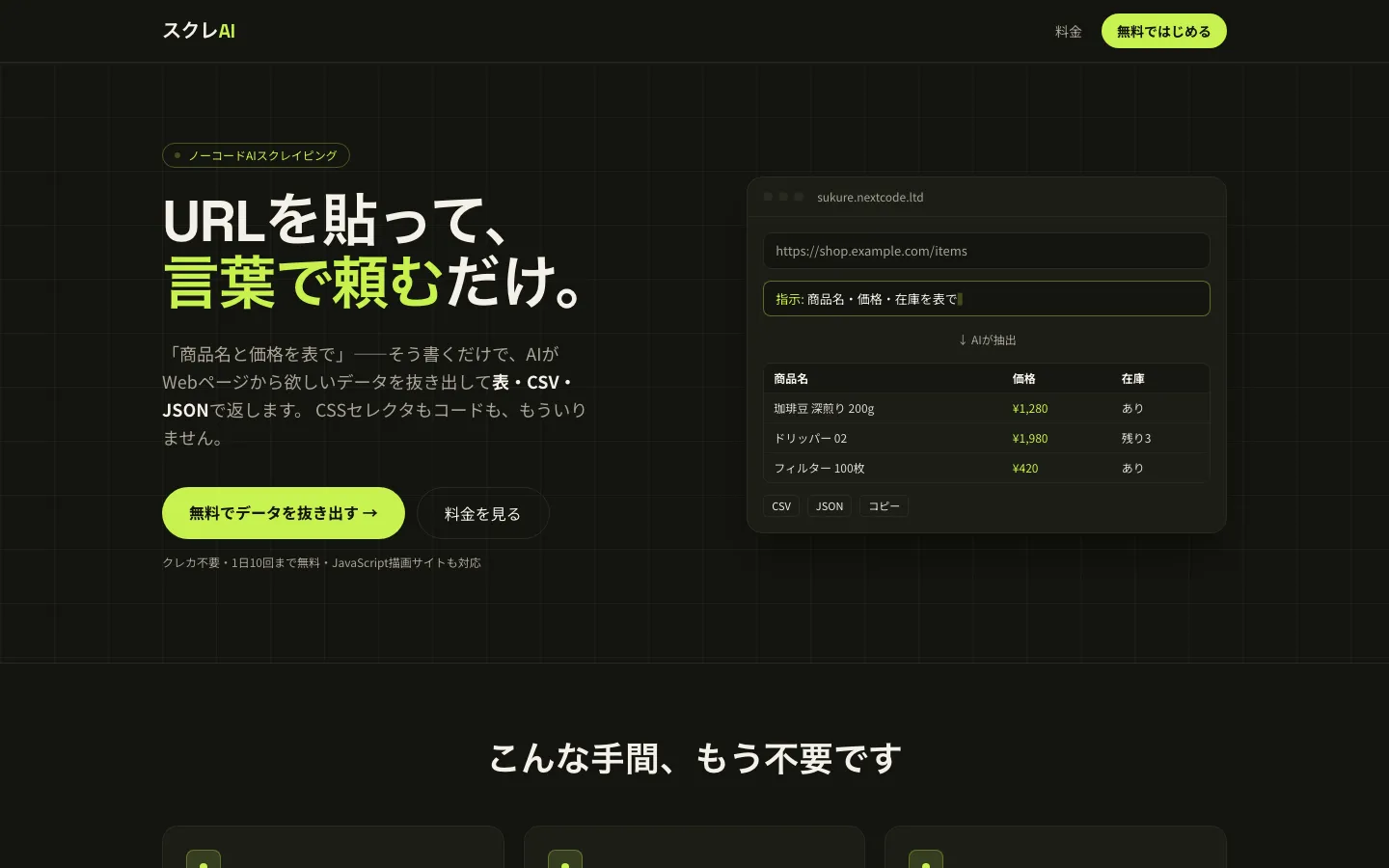Click the コピー button under the table
The height and width of the screenshot is (868, 1389).
pyautogui.click(x=884, y=506)
